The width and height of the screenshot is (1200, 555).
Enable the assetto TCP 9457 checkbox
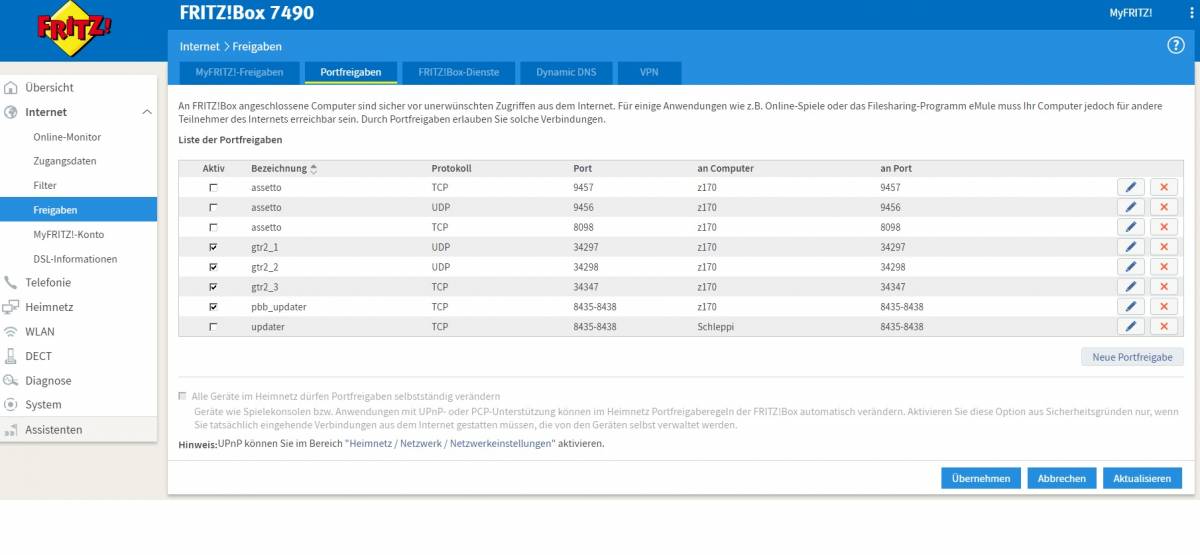pos(213,188)
